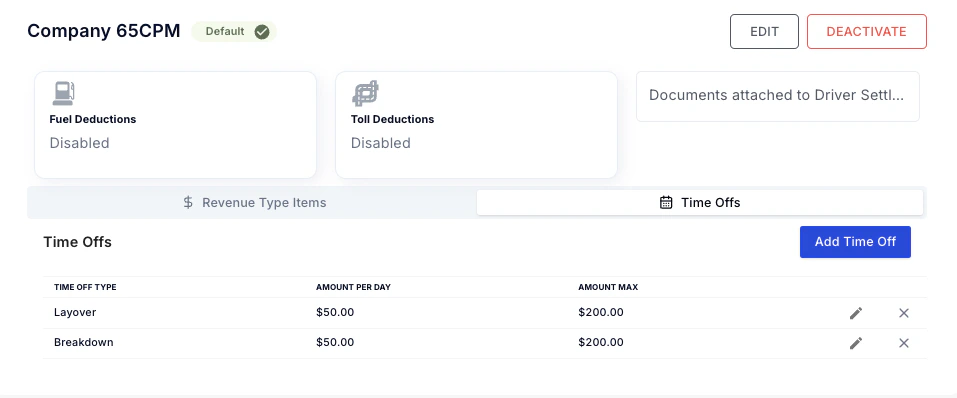Click the Time Offs section heading
This screenshot has width=957, height=398.
pyautogui.click(x=78, y=242)
